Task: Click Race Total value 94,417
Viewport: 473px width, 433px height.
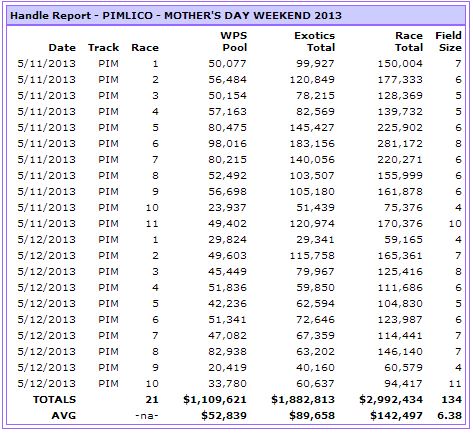Action: [x=403, y=384]
